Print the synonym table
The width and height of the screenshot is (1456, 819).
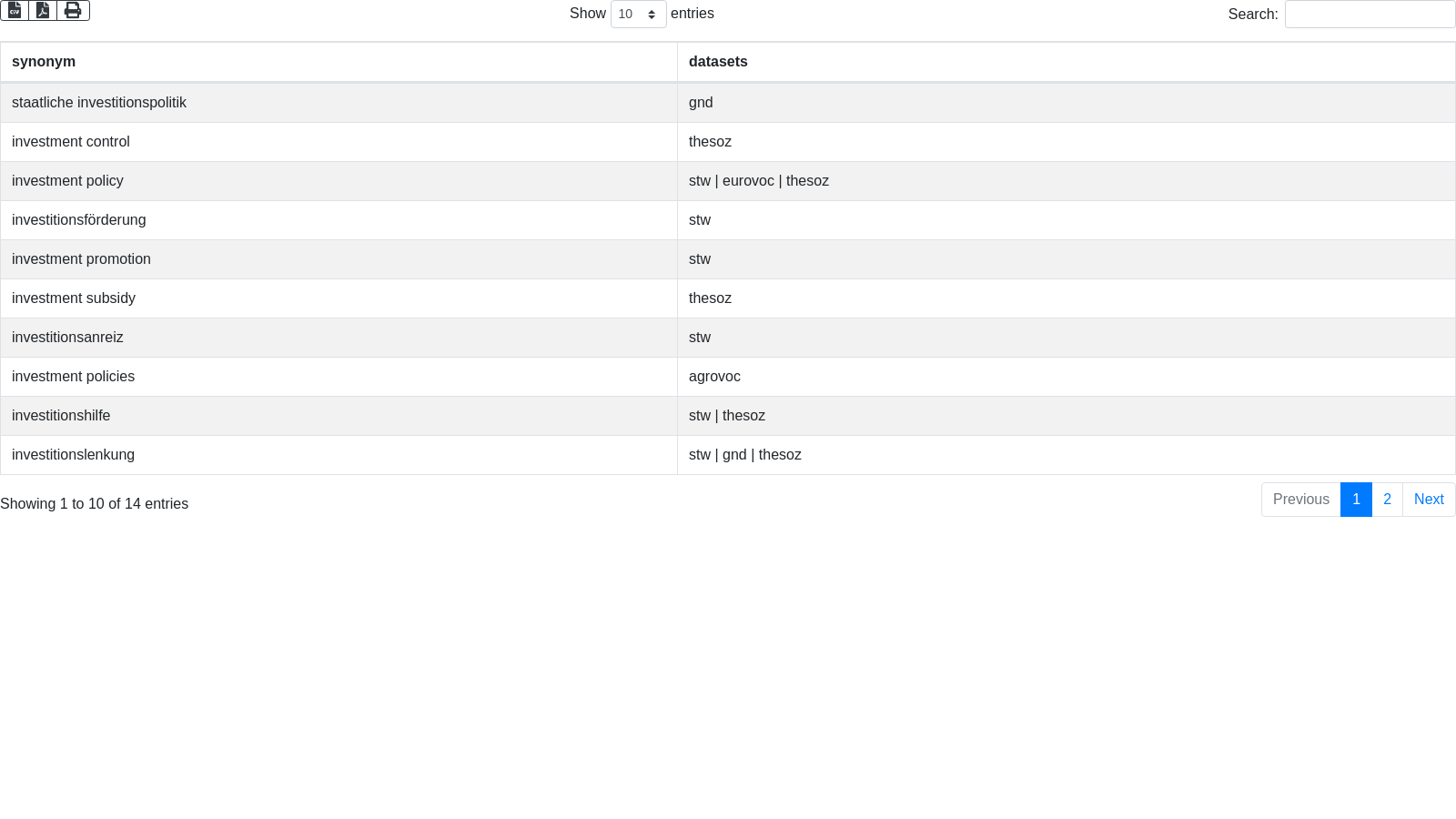(73, 10)
